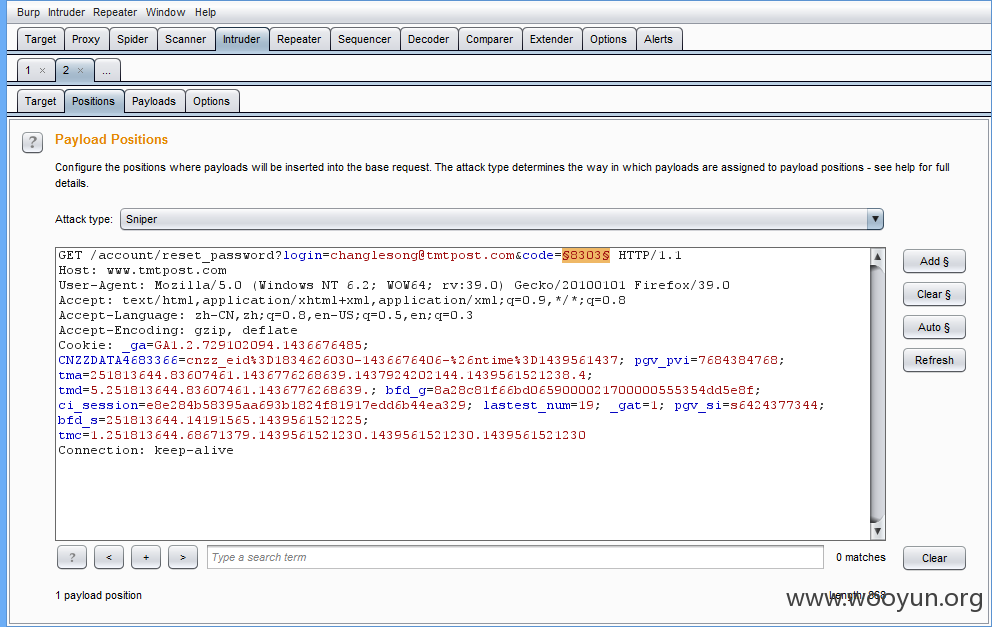Switch to the Scanner tab

(x=185, y=39)
